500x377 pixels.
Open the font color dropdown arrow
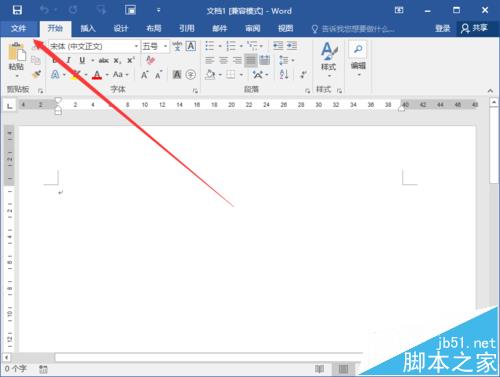(107, 75)
